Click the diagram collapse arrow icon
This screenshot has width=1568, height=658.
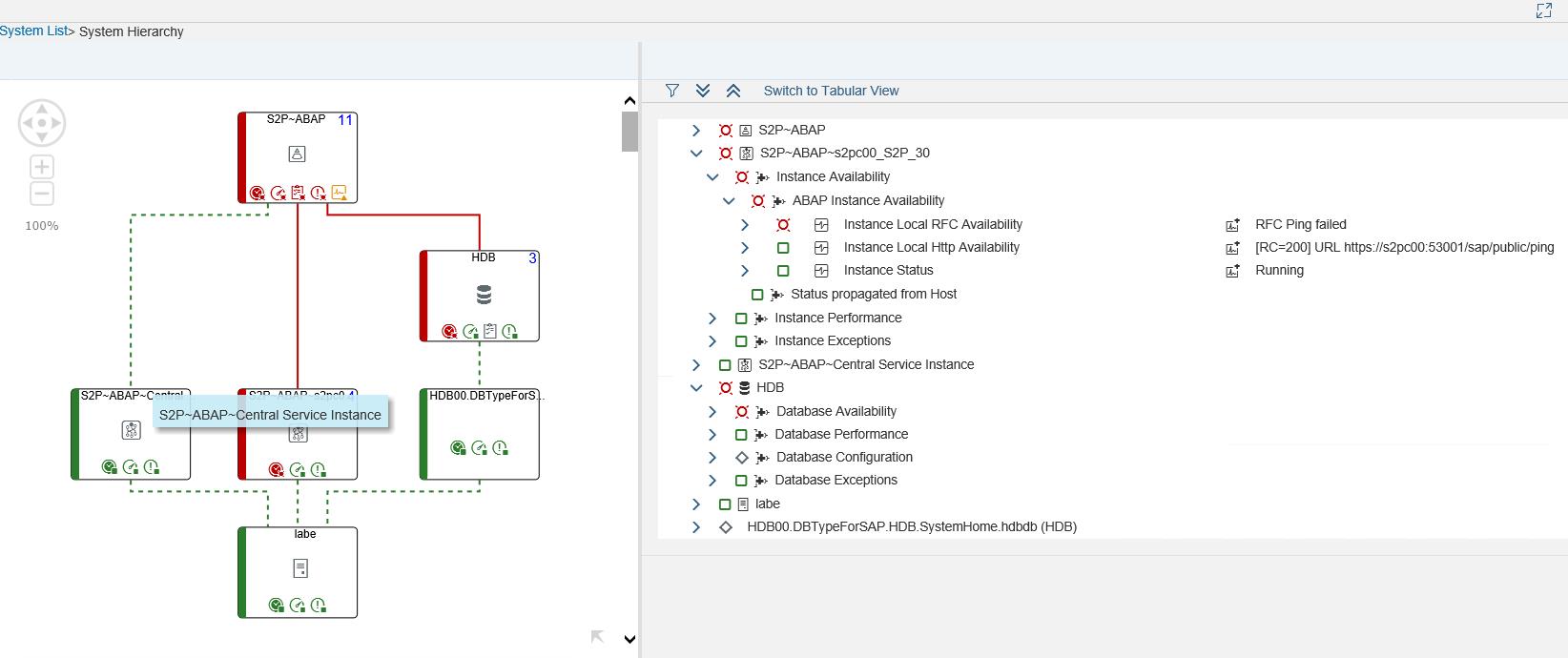click(x=597, y=637)
